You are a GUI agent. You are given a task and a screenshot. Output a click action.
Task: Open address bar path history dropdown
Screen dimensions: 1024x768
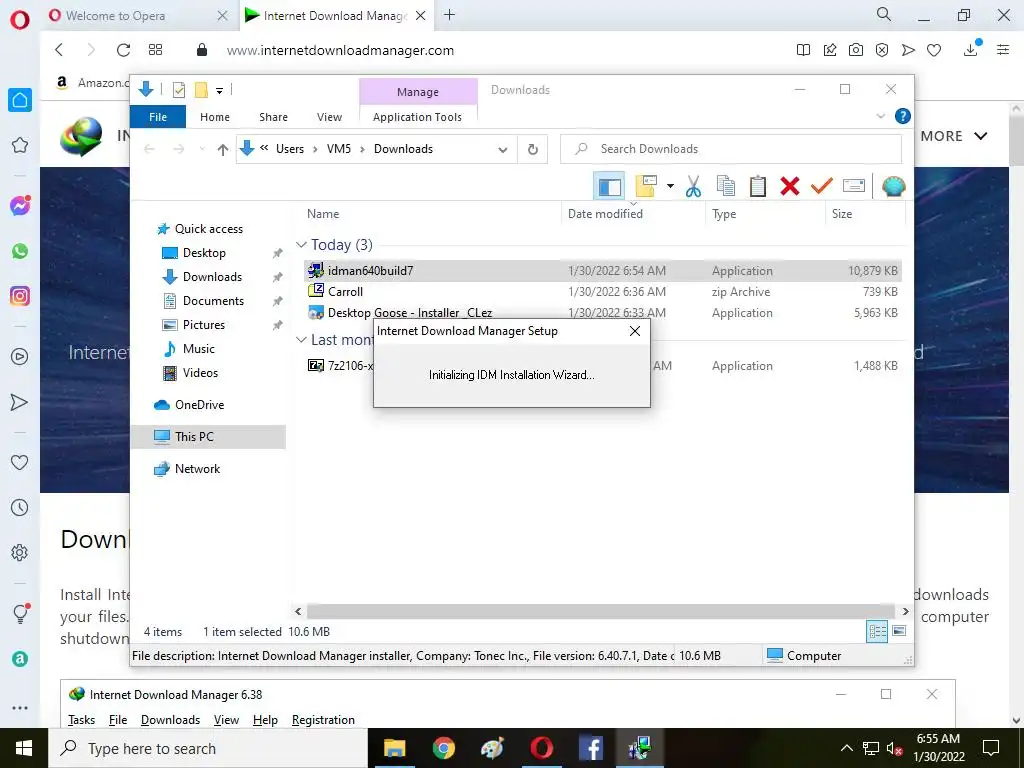(502, 150)
